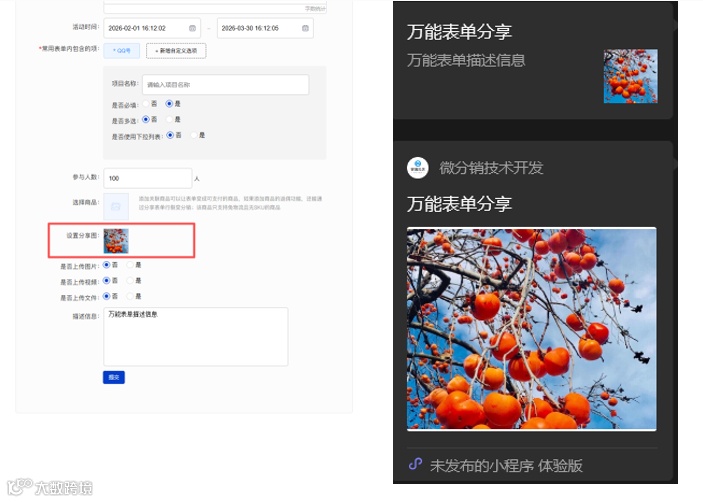Click the 微分销技术开发 avatar icon
This screenshot has height=502, width=703.
417,168
